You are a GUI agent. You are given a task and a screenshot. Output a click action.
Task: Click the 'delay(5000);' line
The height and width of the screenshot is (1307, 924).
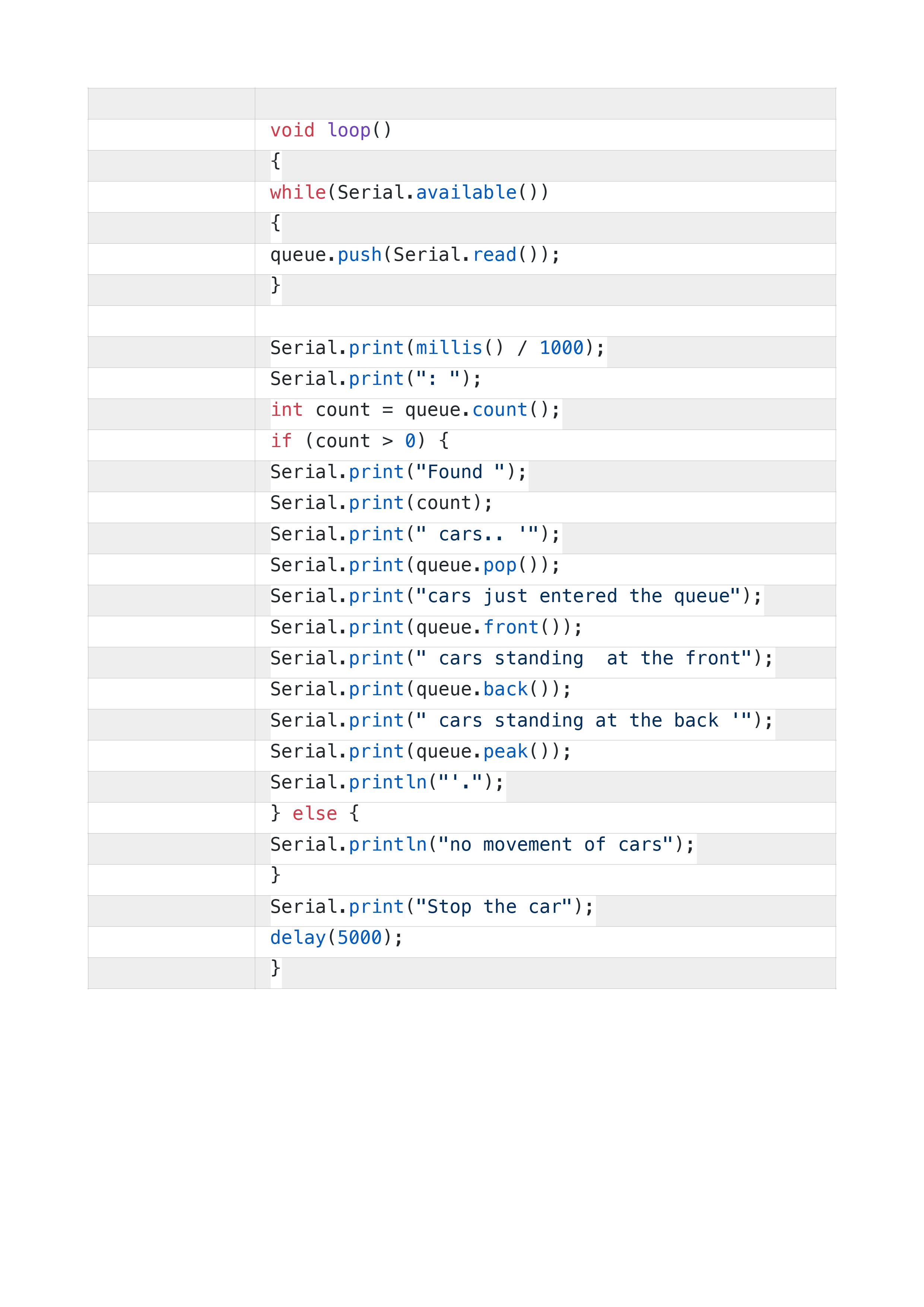[x=336, y=937]
